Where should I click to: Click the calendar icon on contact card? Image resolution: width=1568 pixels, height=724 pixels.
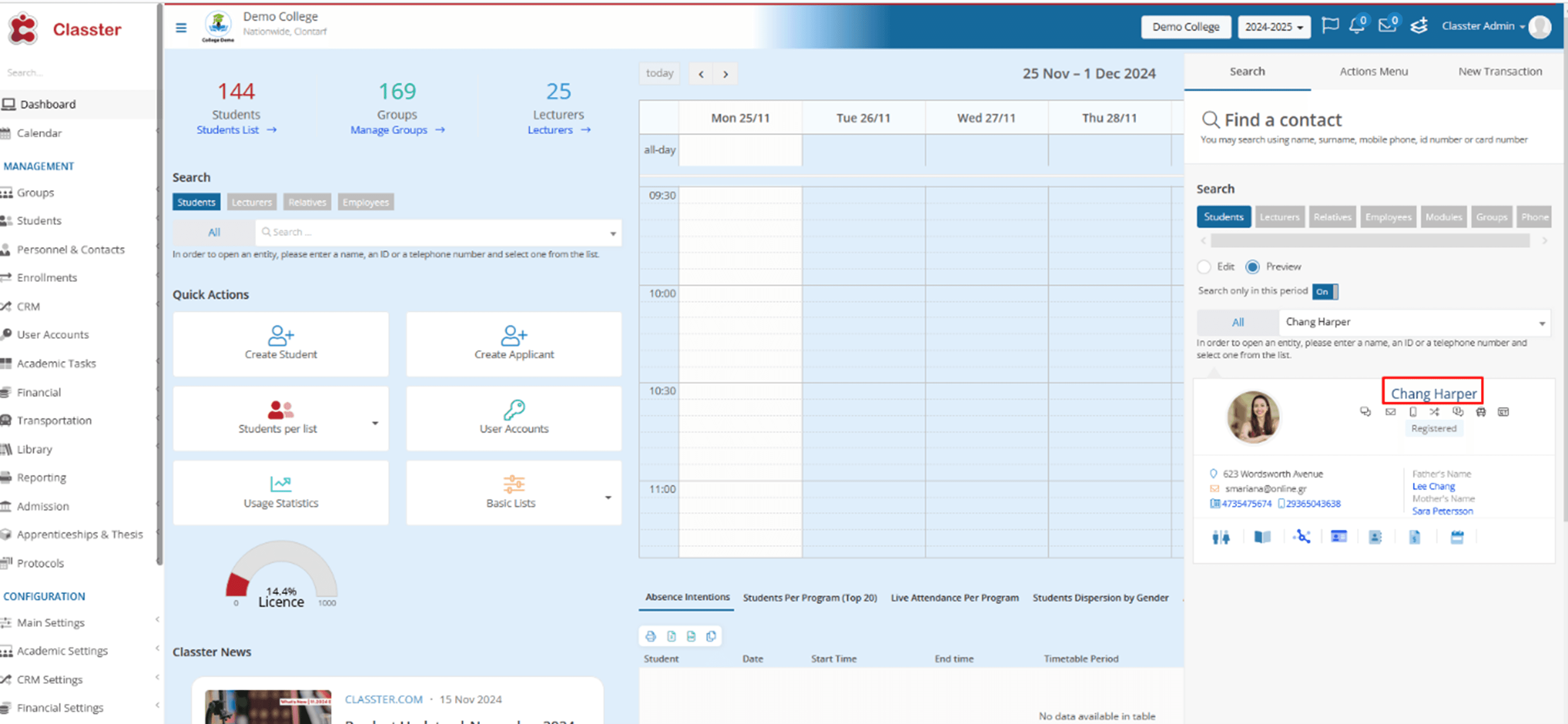tap(1456, 537)
